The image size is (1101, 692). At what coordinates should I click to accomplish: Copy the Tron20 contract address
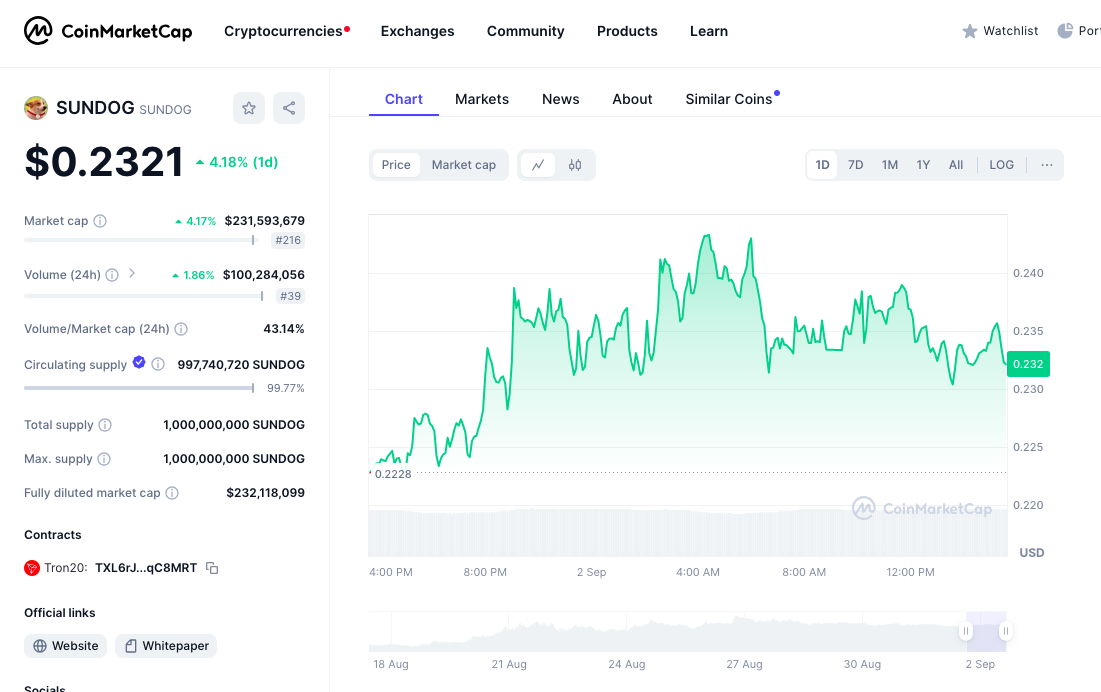click(212, 568)
